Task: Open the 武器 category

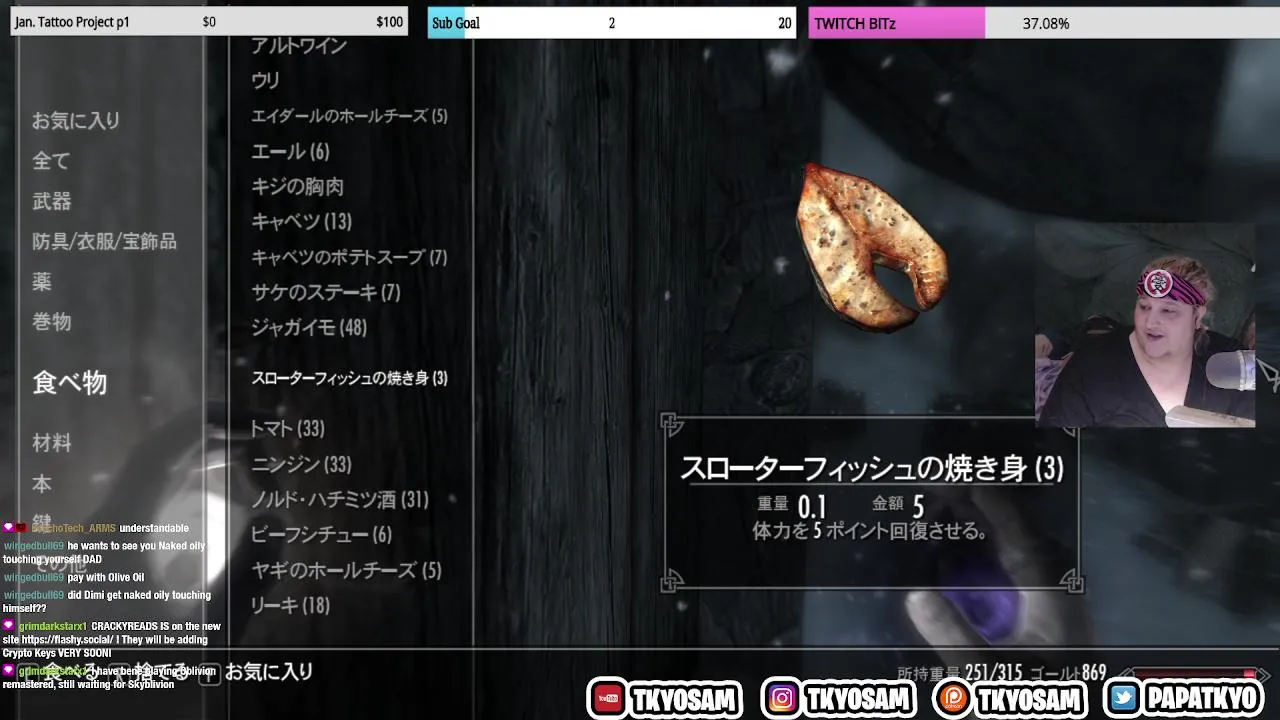Action: [51, 201]
